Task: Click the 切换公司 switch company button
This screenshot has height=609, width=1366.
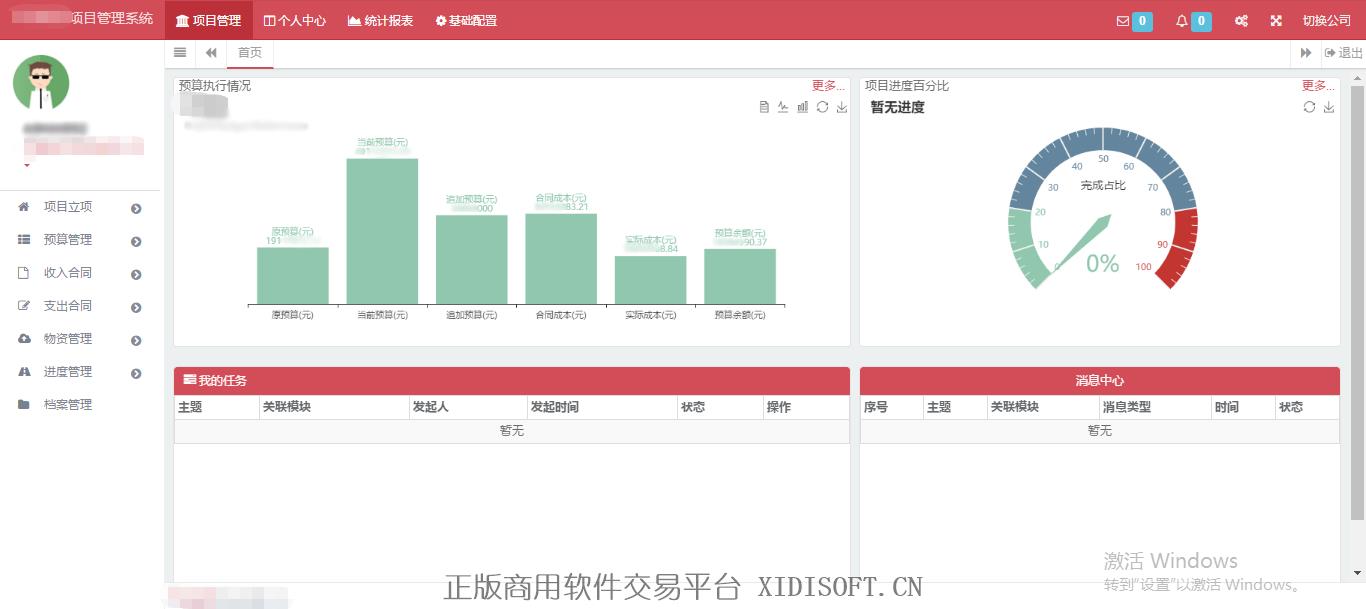Action: 1326,21
